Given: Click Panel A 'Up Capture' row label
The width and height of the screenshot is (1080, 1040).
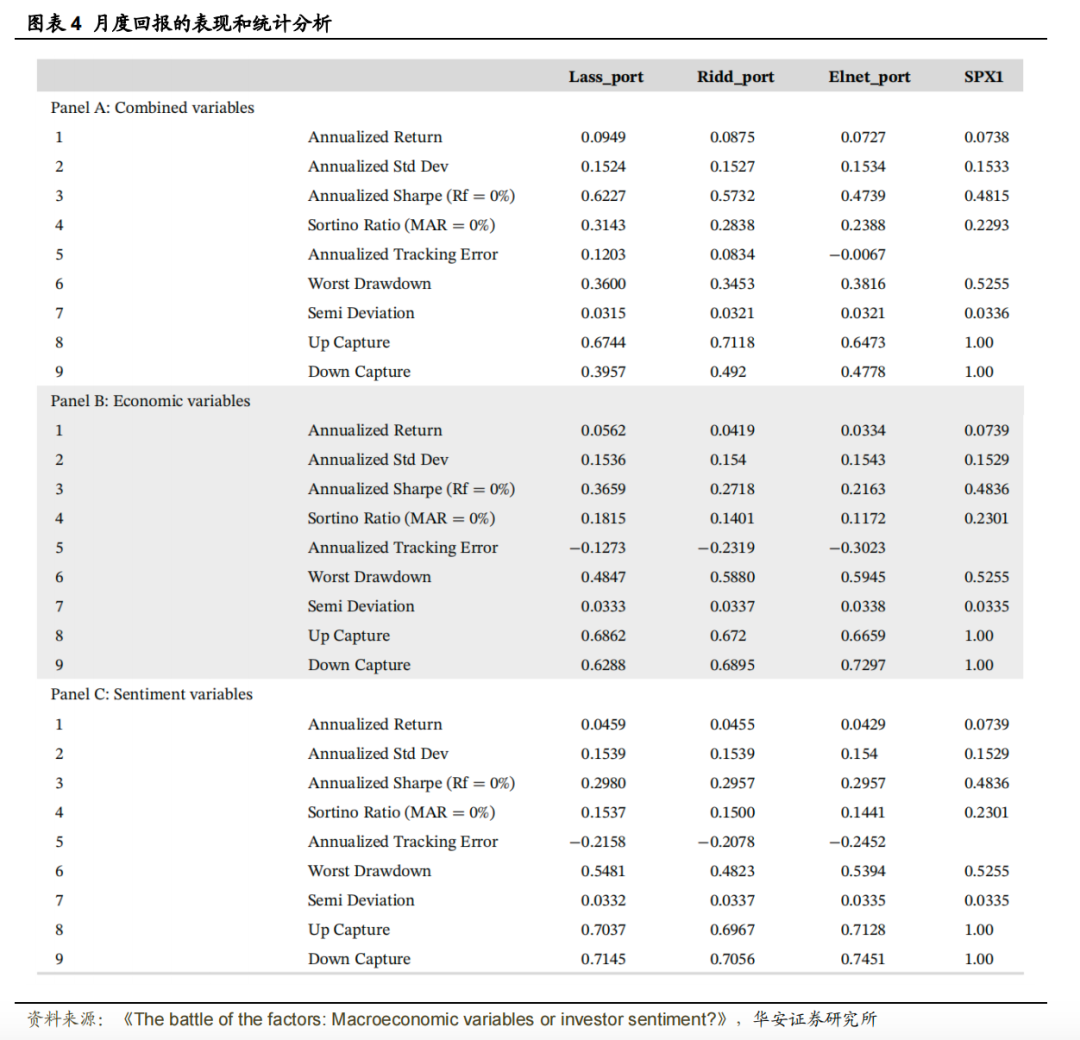Looking at the screenshot, I should [349, 342].
